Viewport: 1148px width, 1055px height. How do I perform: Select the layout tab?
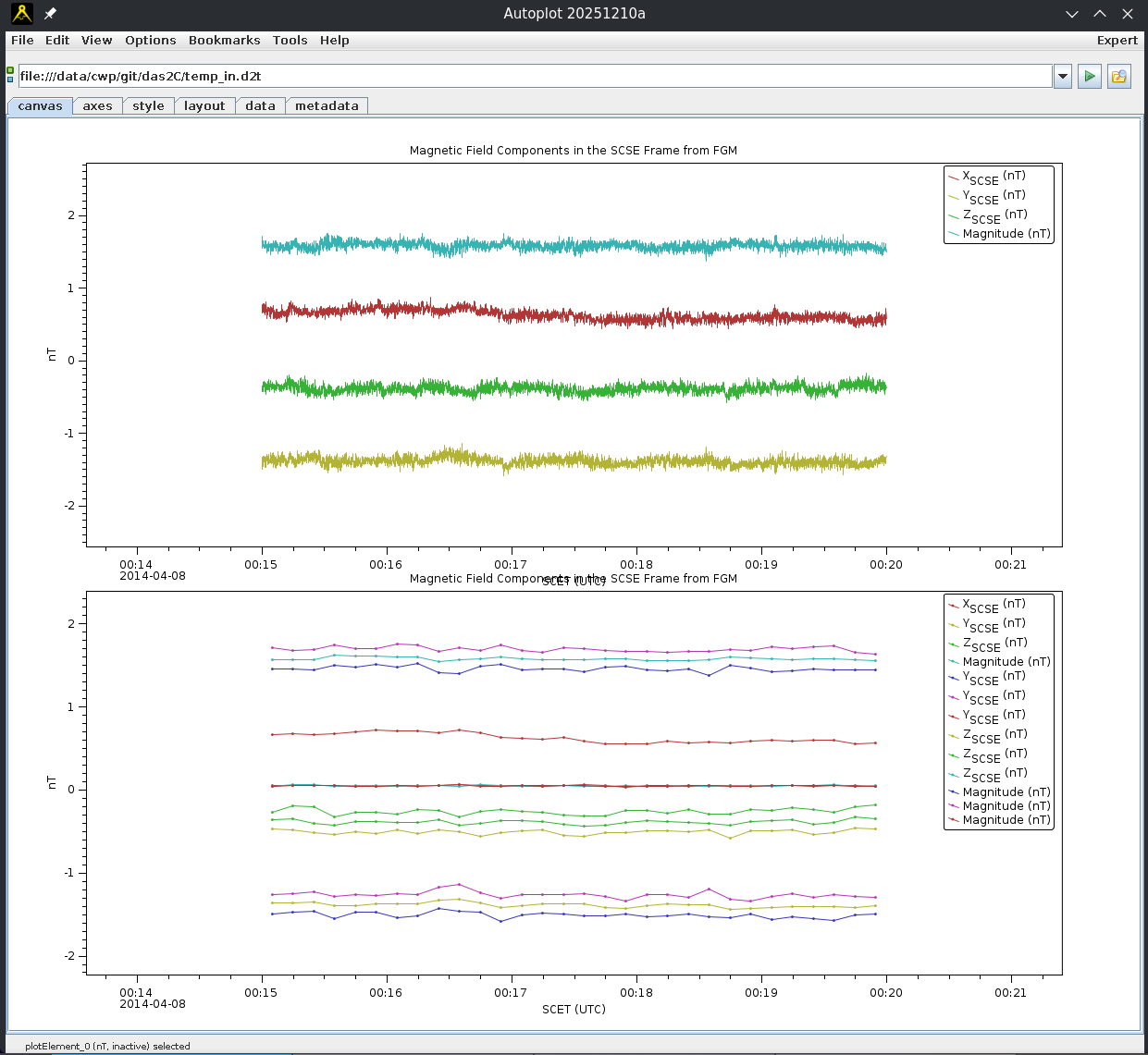point(204,106)
